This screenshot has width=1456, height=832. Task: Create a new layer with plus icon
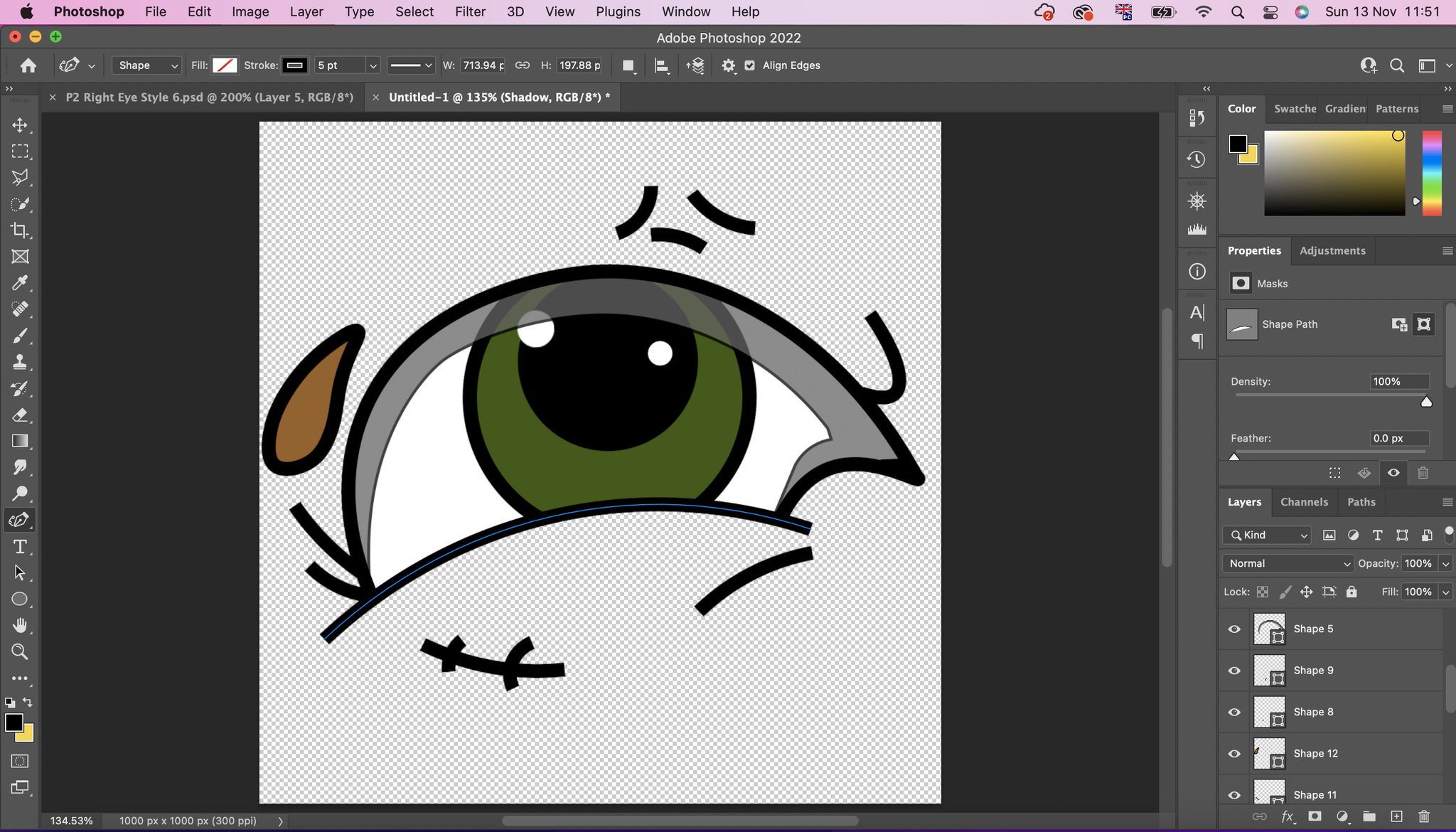[1396, 816]
